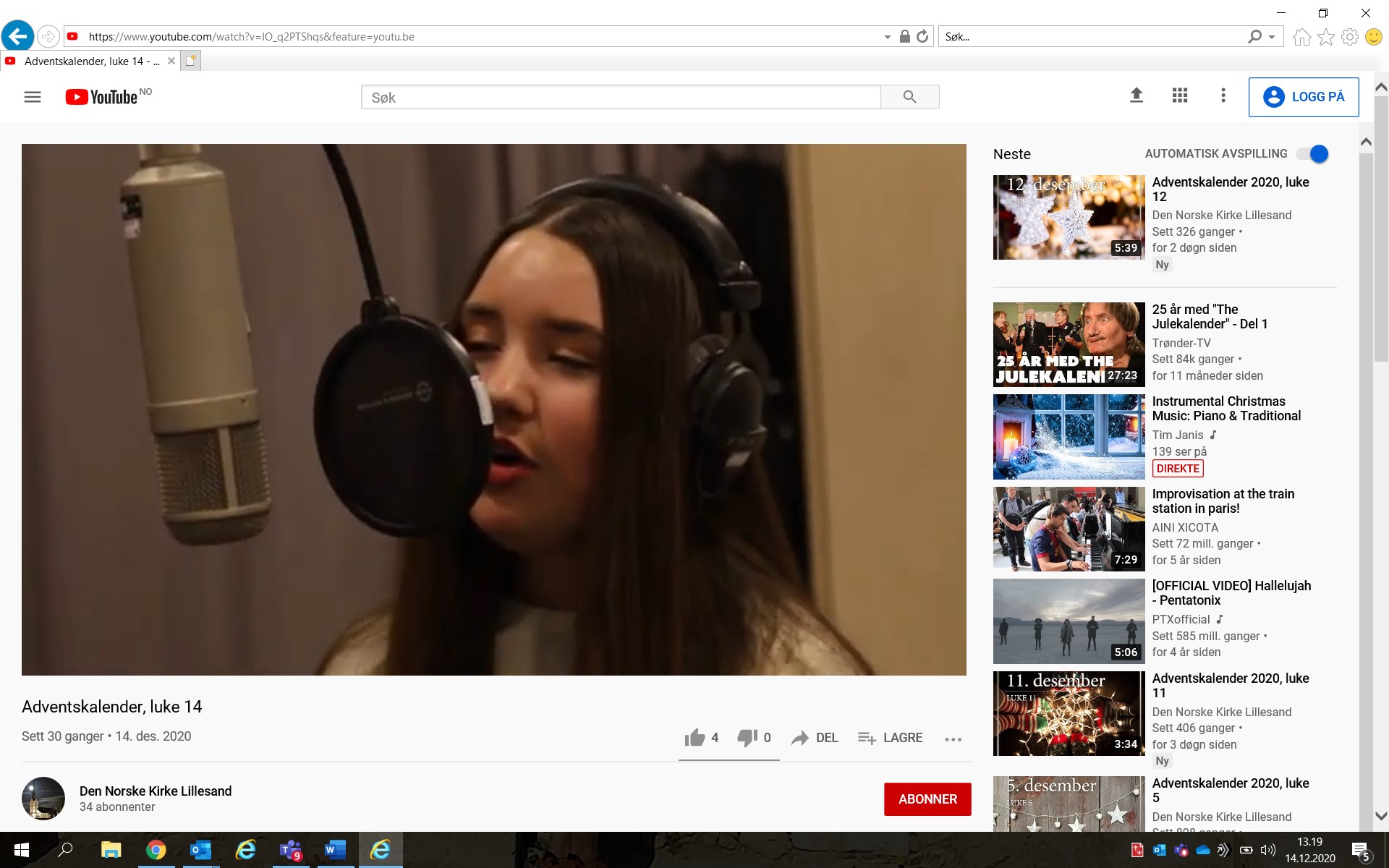1389x868 pixels.
Task: Click the YouTube search magnifier icon
Action: (x=909, y=96)
